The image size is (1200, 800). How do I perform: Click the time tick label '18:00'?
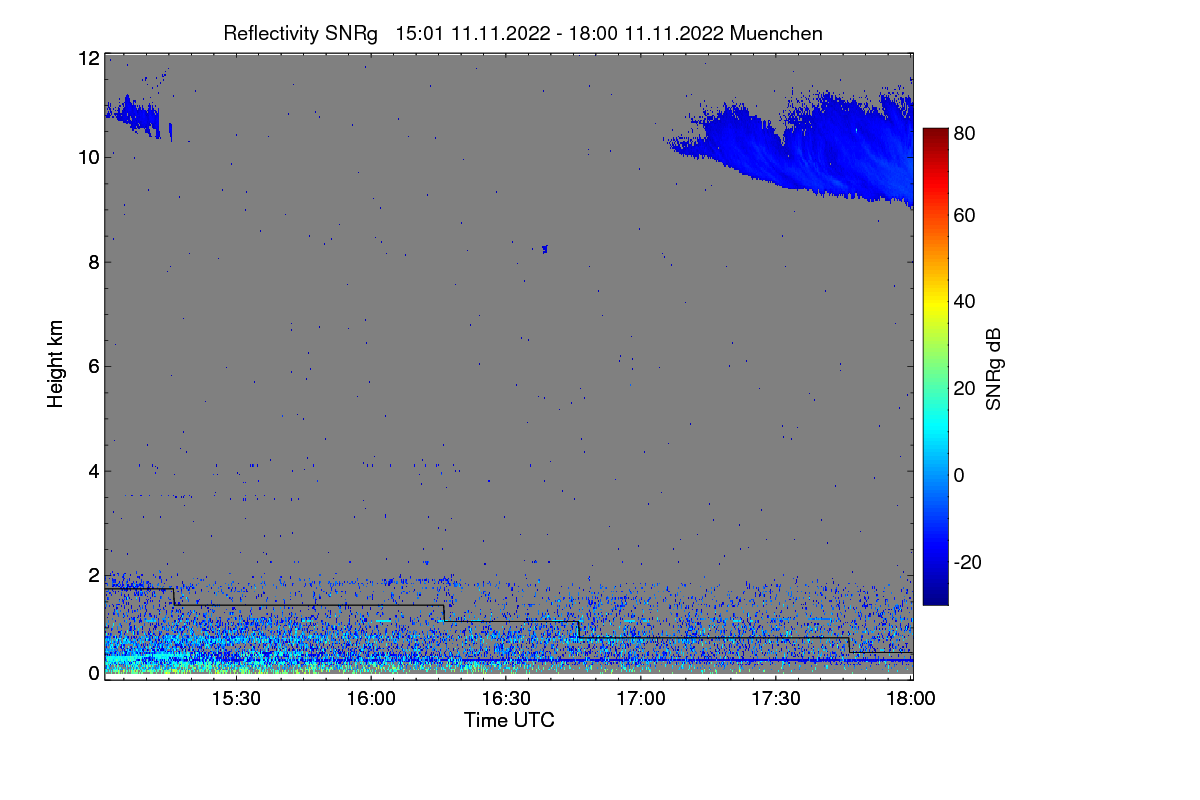[x=911, y=699]
